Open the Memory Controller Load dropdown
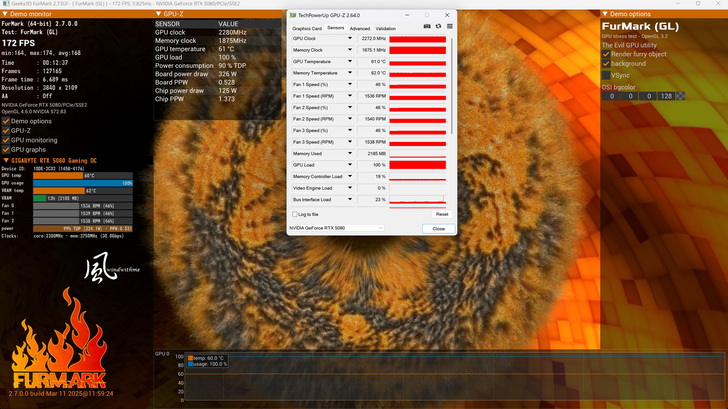728x409 pixels. [350, 176]
